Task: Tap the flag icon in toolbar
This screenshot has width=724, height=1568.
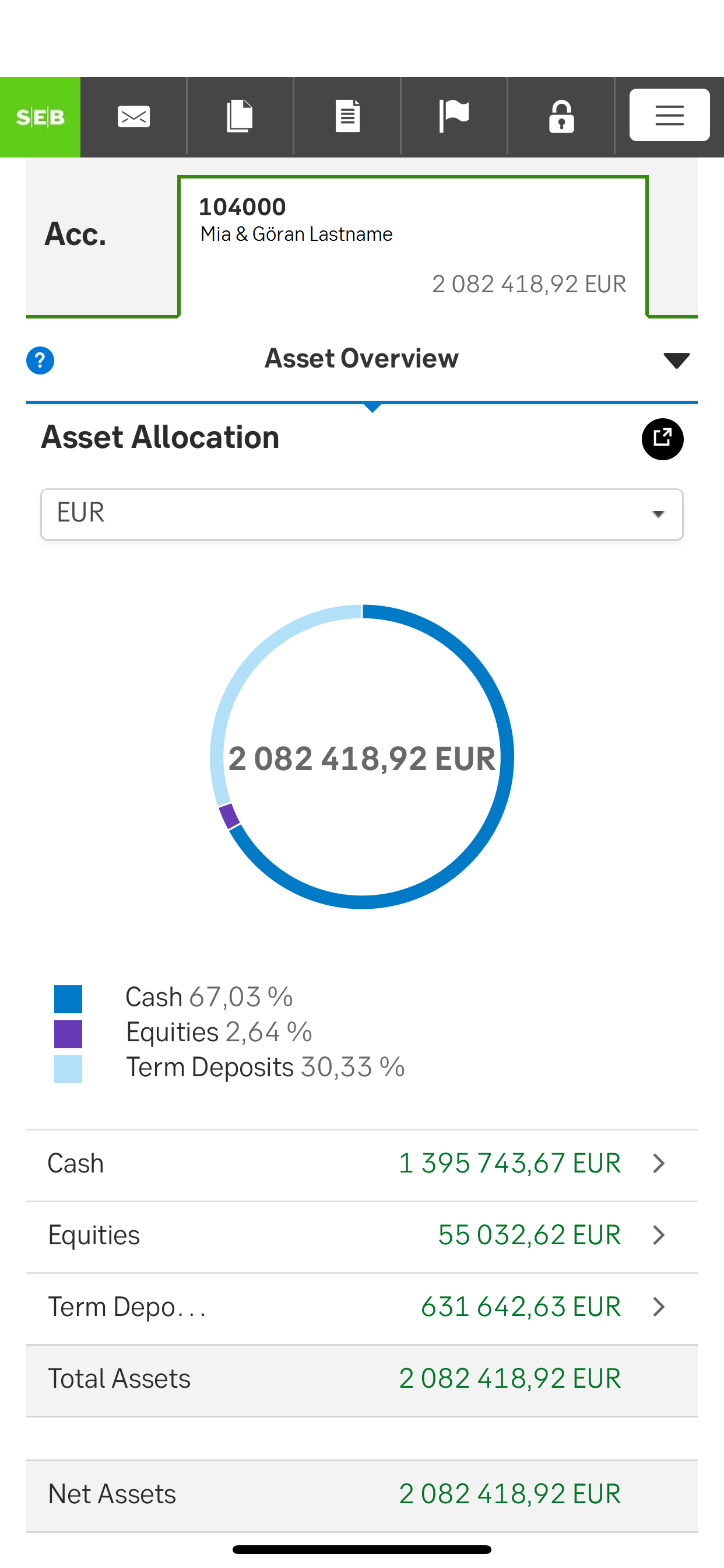Action: (454, 117)
